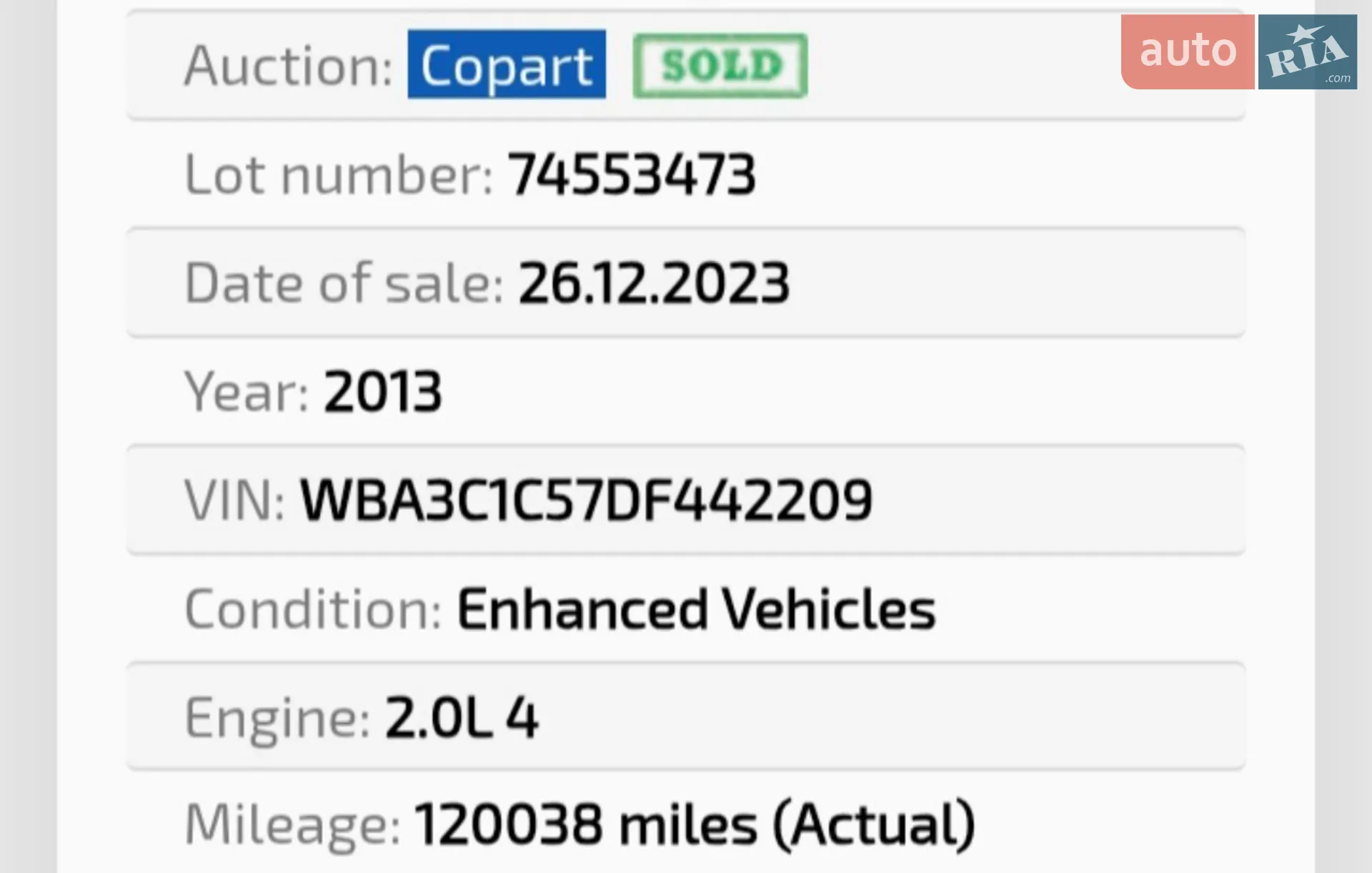Click the Mileage label

(292, 826)
